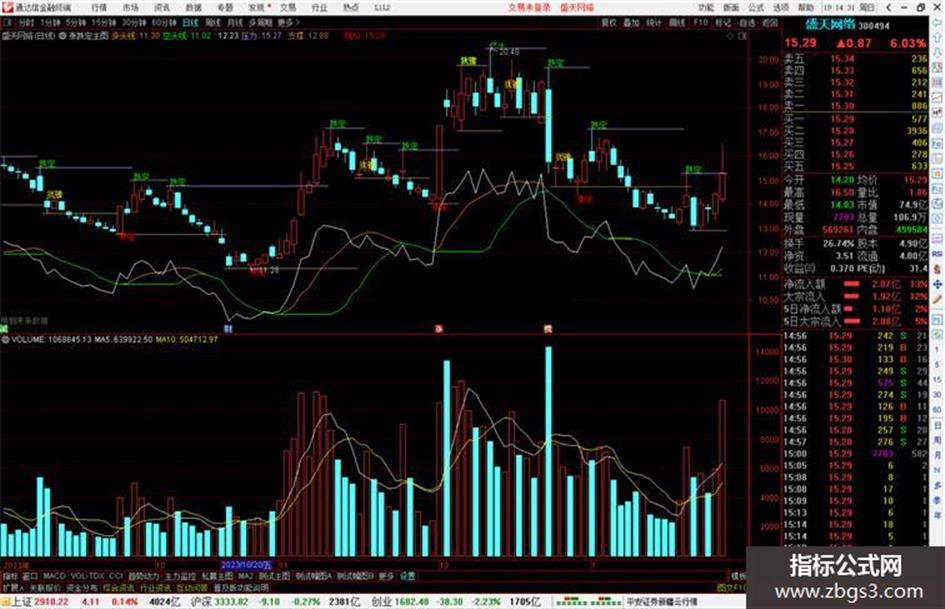
Task: Switch chart to 30分钟 period
Action: point(134,22)
